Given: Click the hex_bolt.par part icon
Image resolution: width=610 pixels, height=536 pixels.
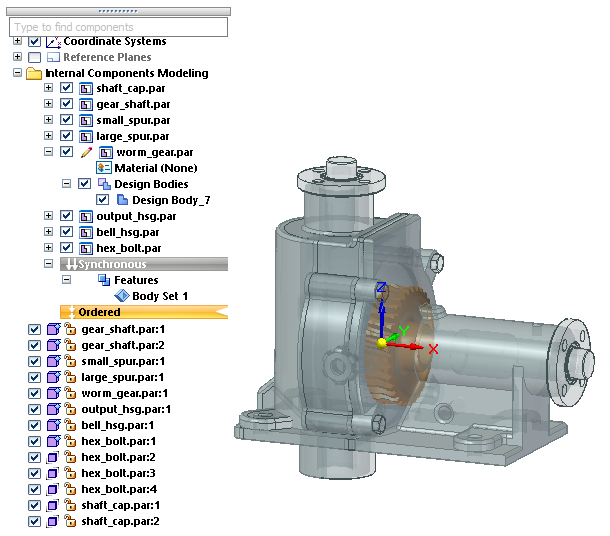Looking at the screenshot, I should 86,249.
